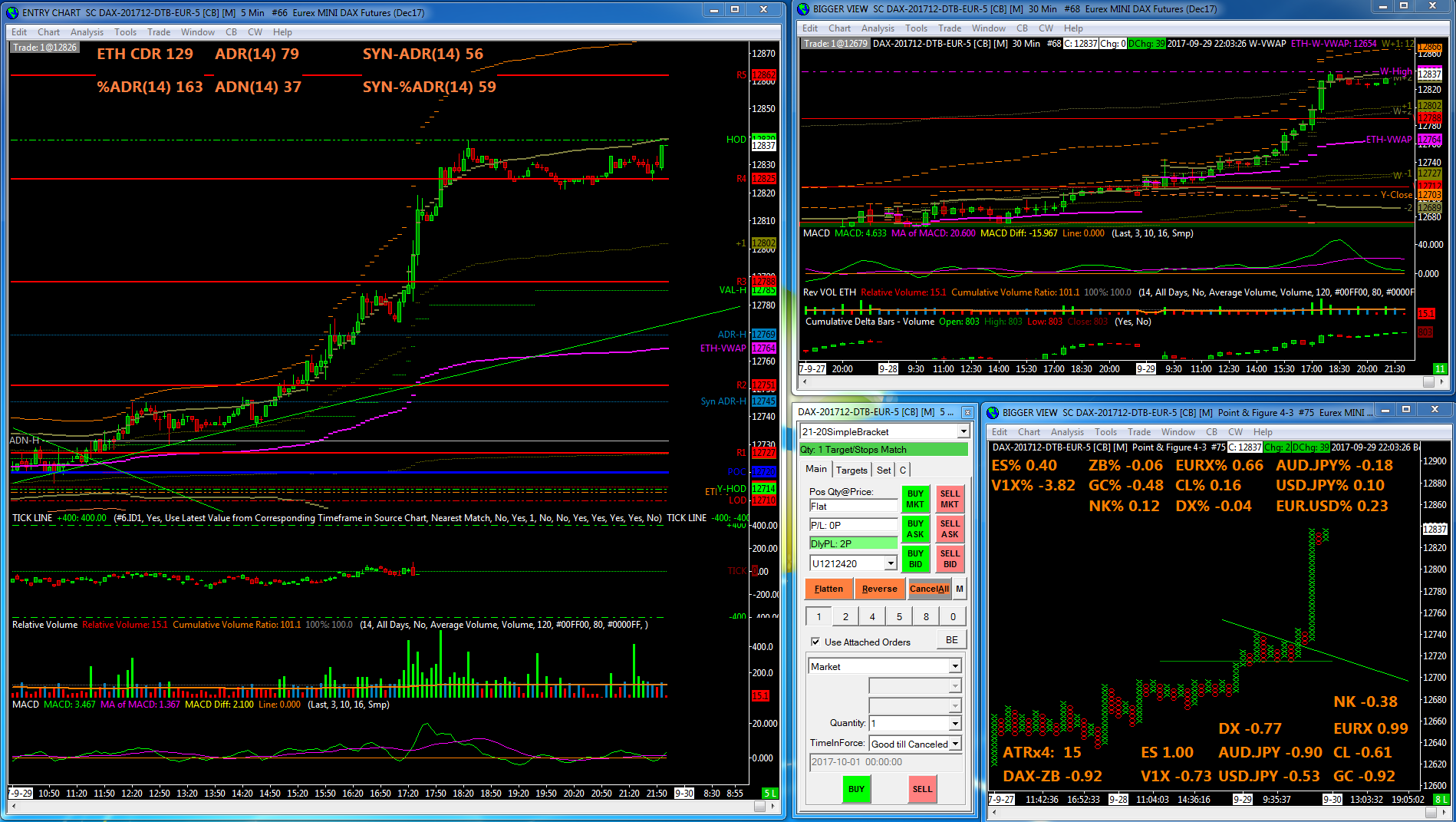Click the R2 price marker on the ENTRY CHART
This screenshot has height=822, width=1456.
[763, 385]
